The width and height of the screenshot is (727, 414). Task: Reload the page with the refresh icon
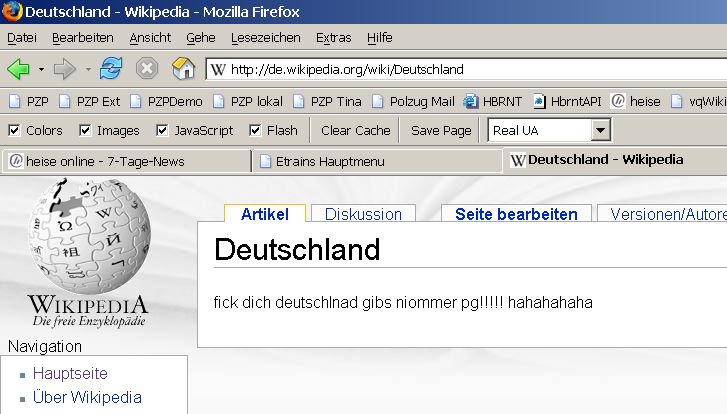[110, 69]
